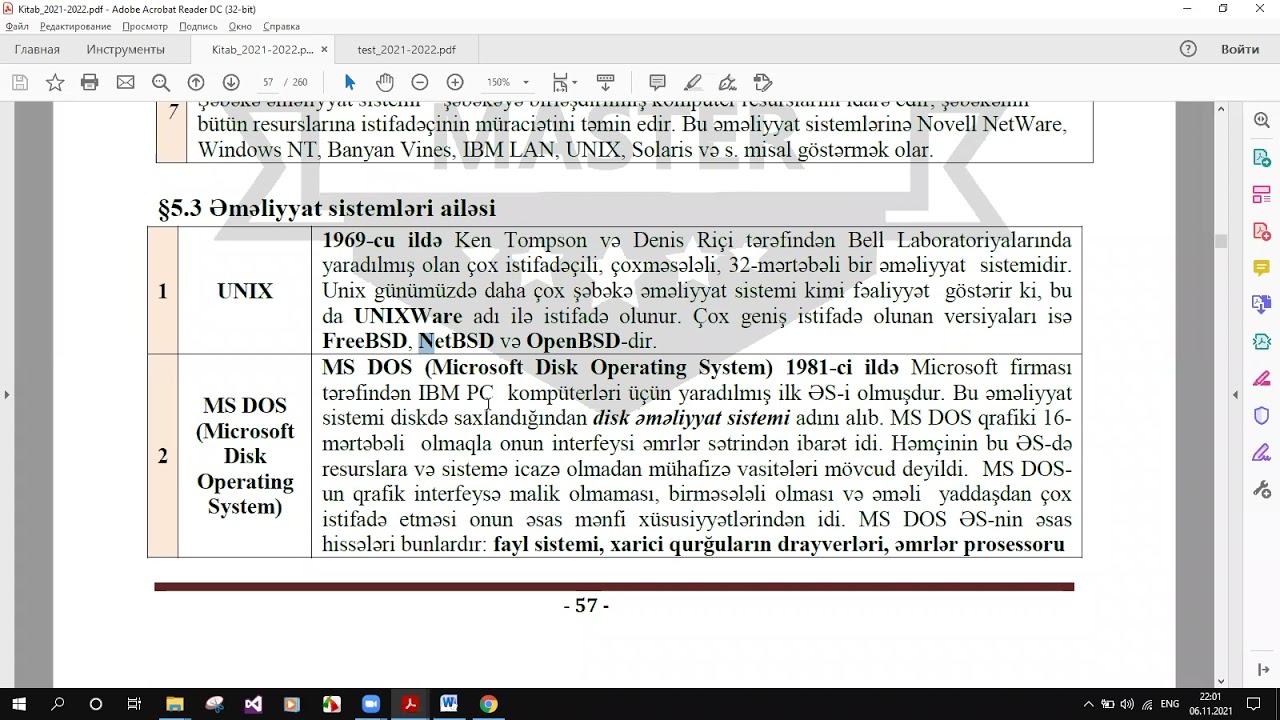Expand the left navigation pane arrow

[6, 395]
